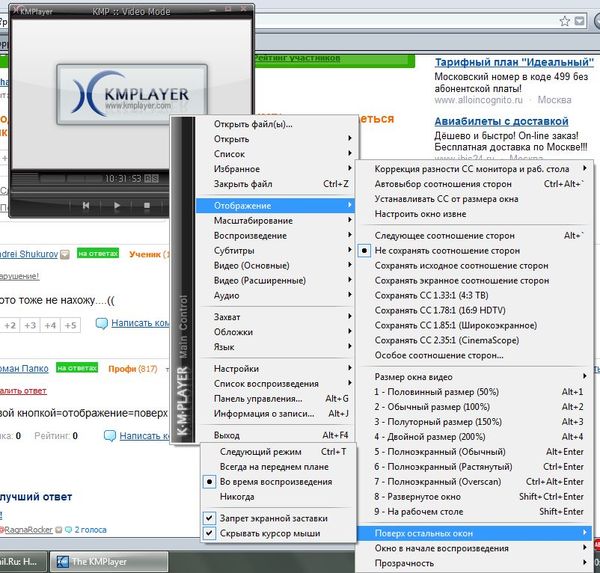Choose 'Выход' to exit KMPlayer
The width and height of the screenshot is (600, 573).
point(275,435)
